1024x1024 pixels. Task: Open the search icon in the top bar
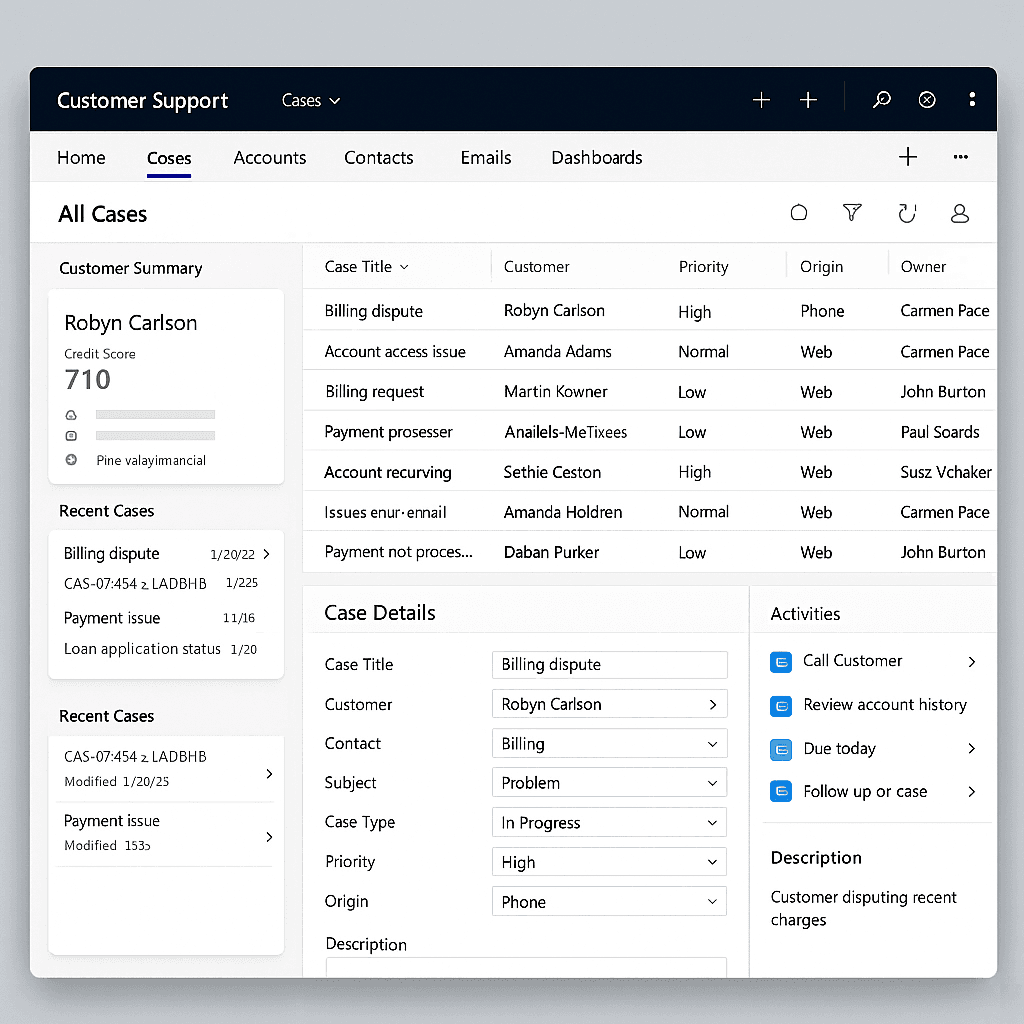(881, 99)
